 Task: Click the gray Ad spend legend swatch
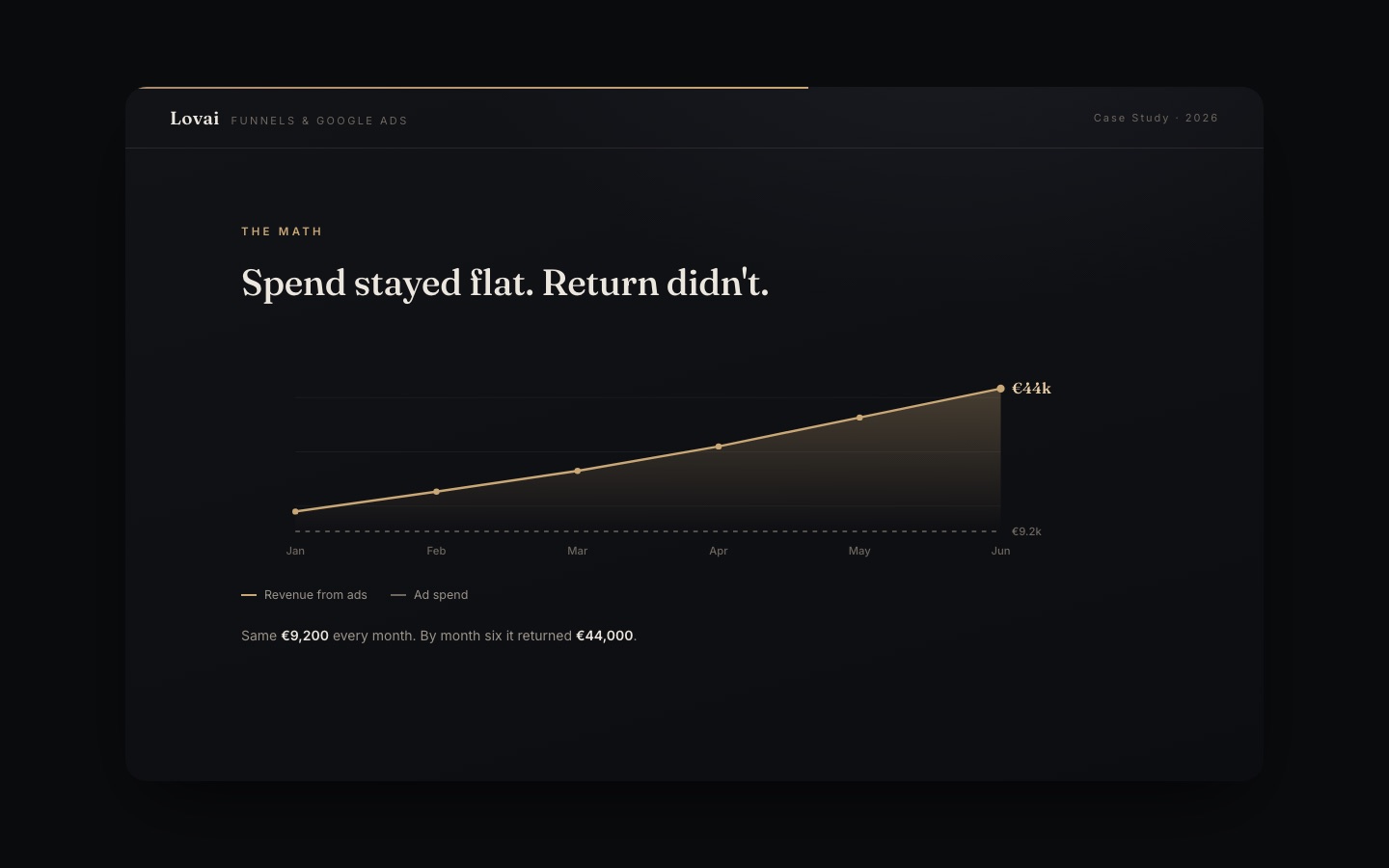(x=398, y=595)
